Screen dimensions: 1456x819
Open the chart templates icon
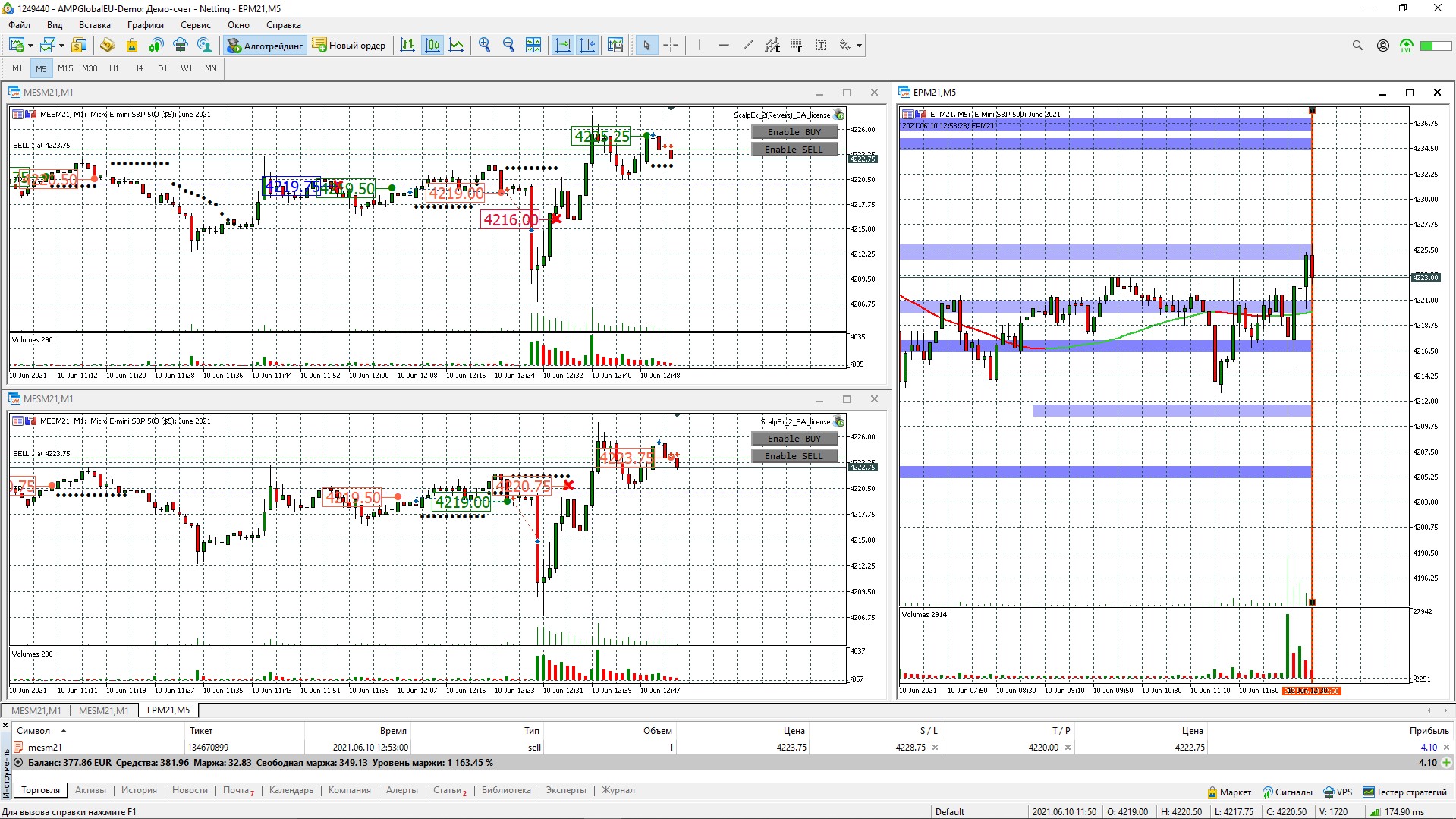[x=615, y=46]
